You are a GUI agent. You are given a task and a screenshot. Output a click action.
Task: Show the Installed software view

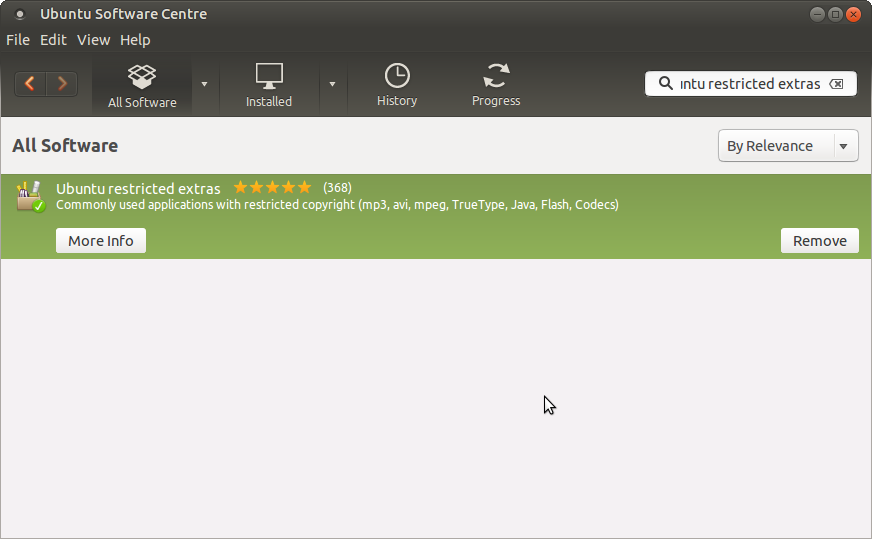tap(269, 86)
